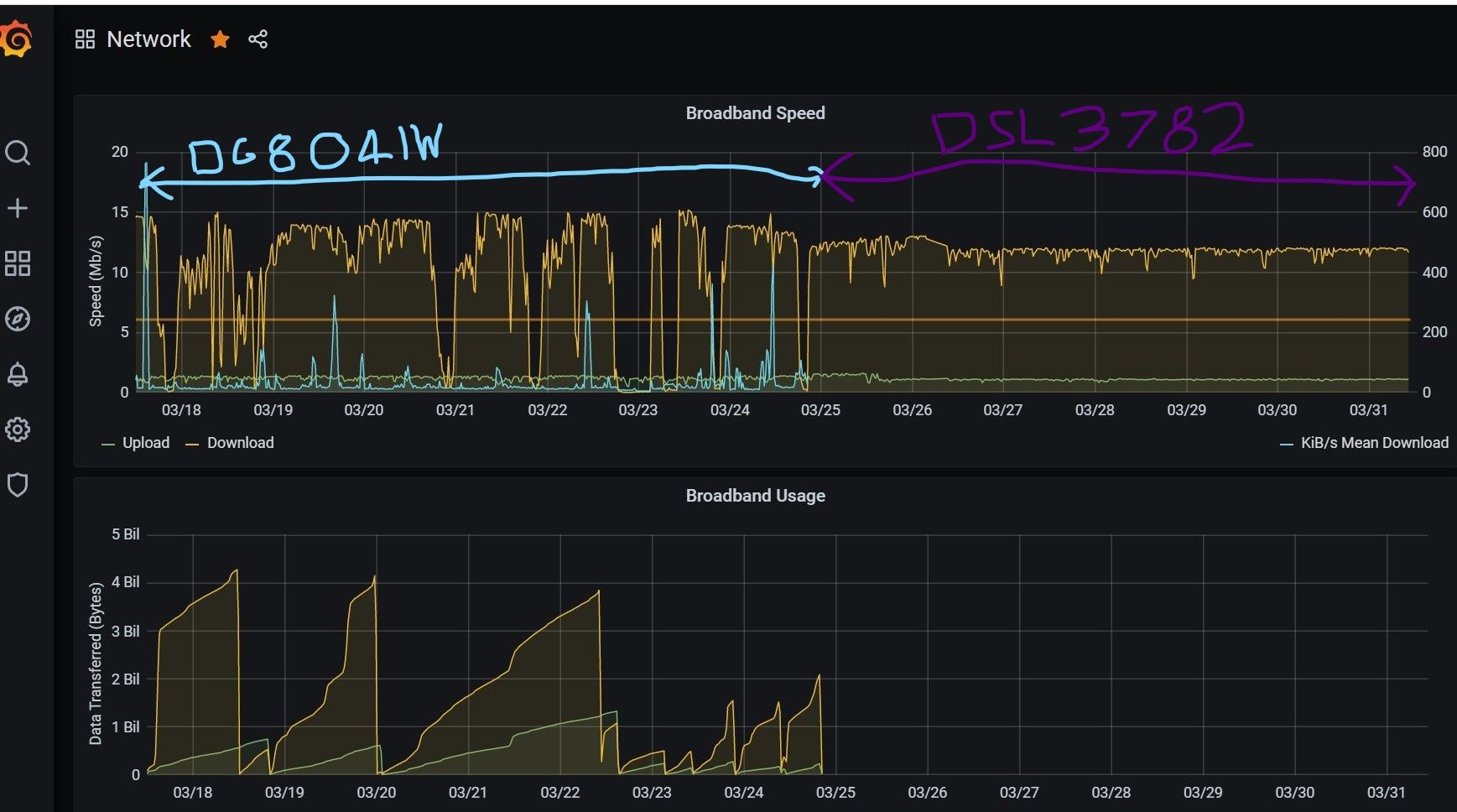Open the Dashboards four-squares sidebar icon
Image resolution: width=1457 pixels, height=812 pixels.
[18, 263]
